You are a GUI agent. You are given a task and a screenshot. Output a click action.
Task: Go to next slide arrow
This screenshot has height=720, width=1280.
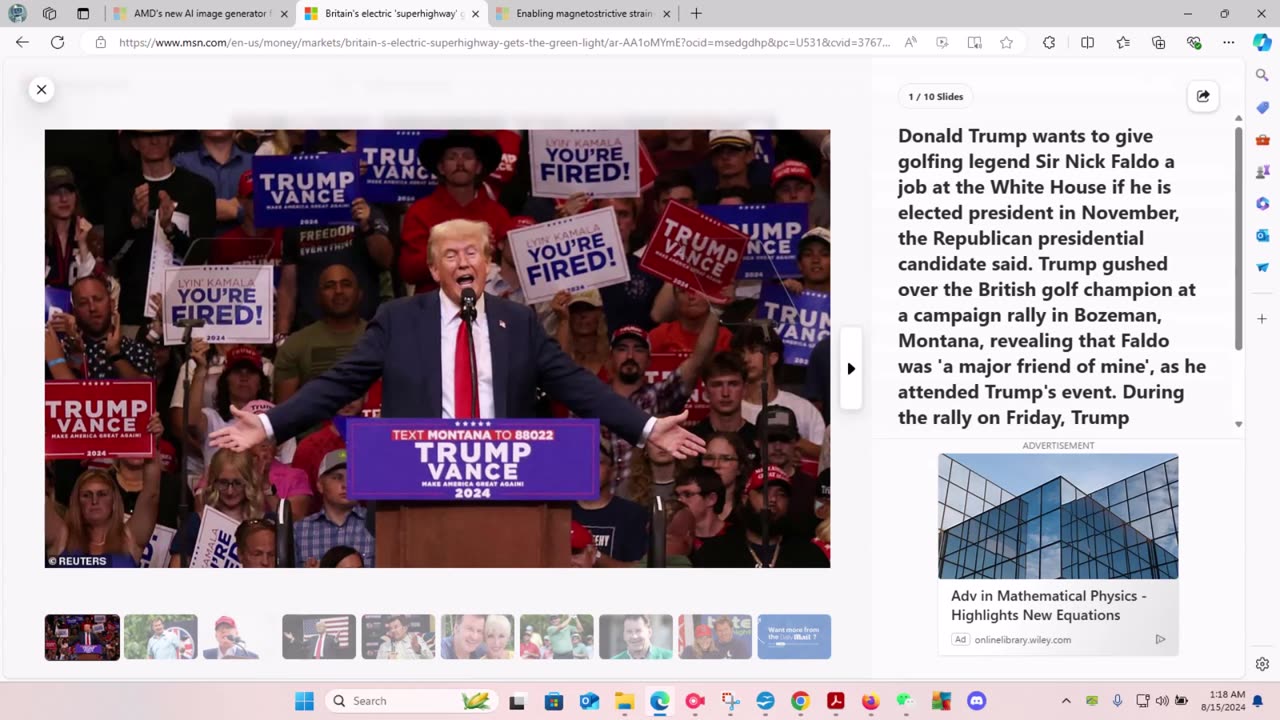click(851, 368)
